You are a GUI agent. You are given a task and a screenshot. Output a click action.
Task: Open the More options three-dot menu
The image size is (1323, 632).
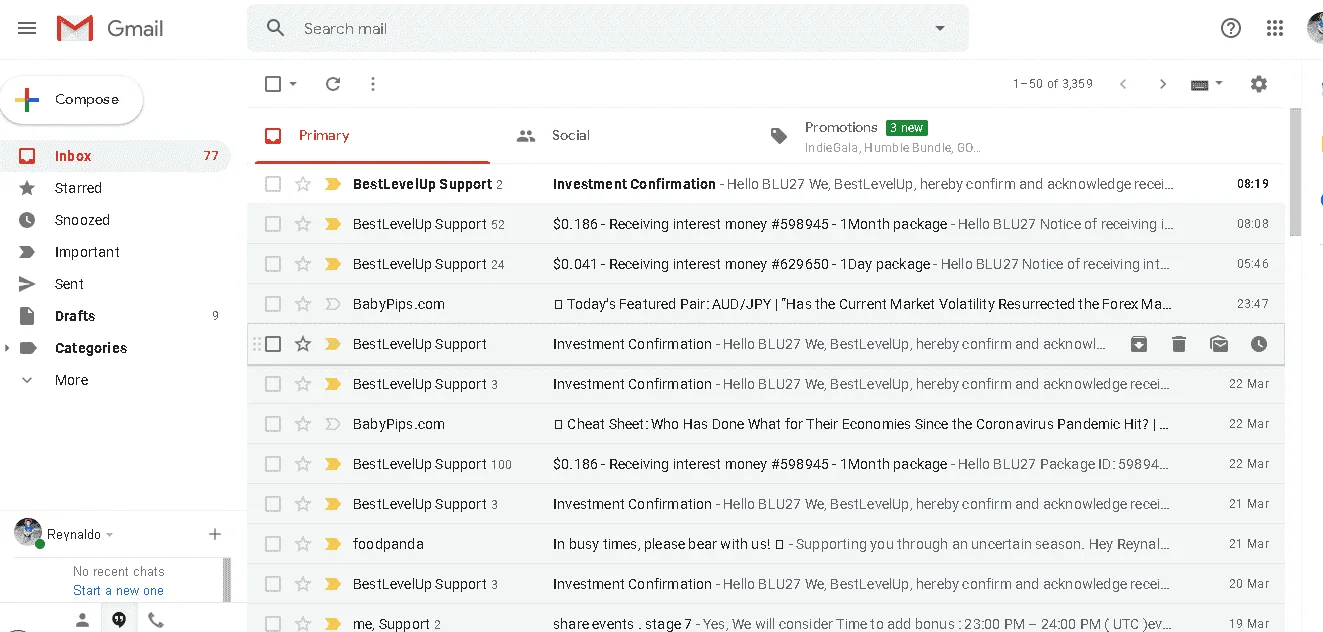373,84
